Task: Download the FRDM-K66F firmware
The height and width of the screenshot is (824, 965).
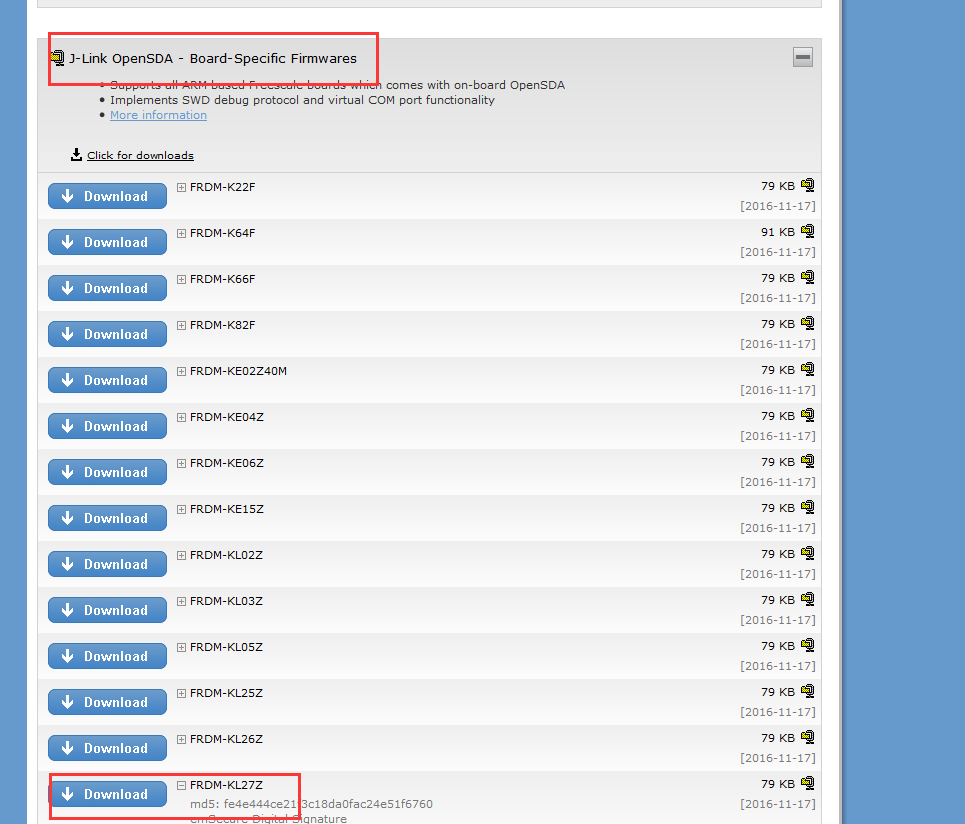Action: (x=107, y=288)
